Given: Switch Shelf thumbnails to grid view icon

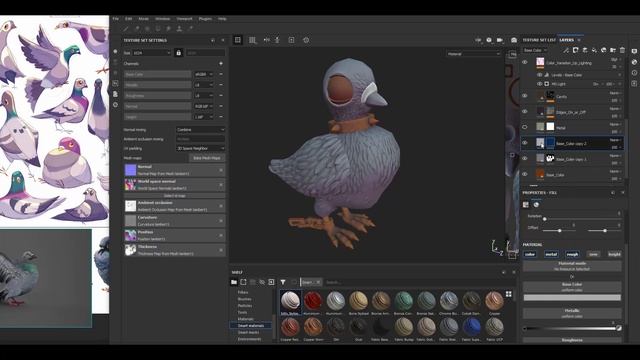Looking at the screenshot, I should (509, 294).
